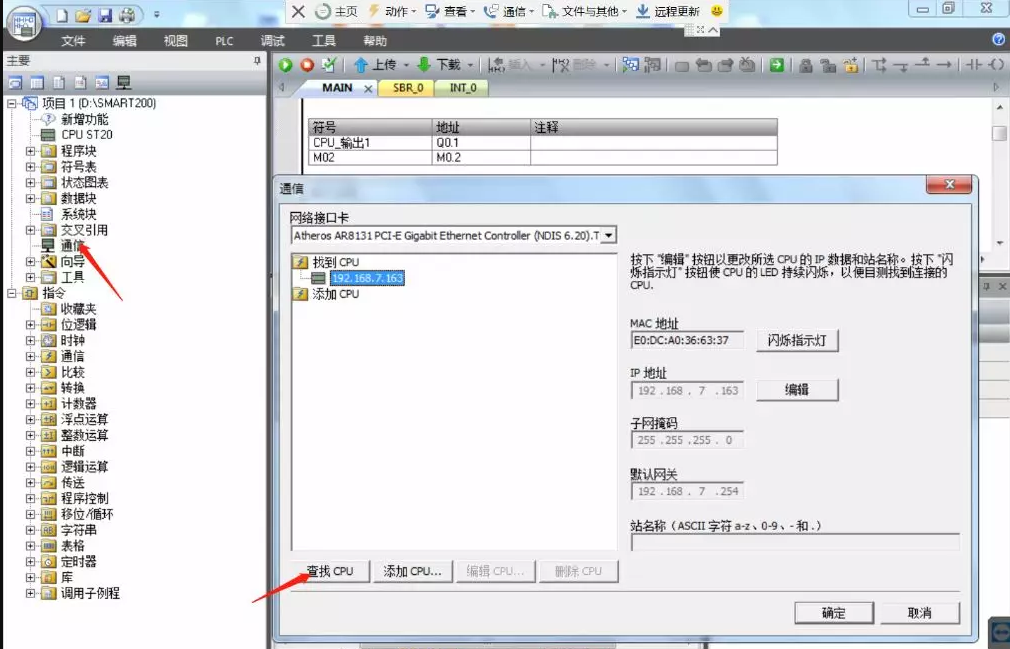
Task: Download to the PLC with the 下载 button
Action: pos(439,65)
